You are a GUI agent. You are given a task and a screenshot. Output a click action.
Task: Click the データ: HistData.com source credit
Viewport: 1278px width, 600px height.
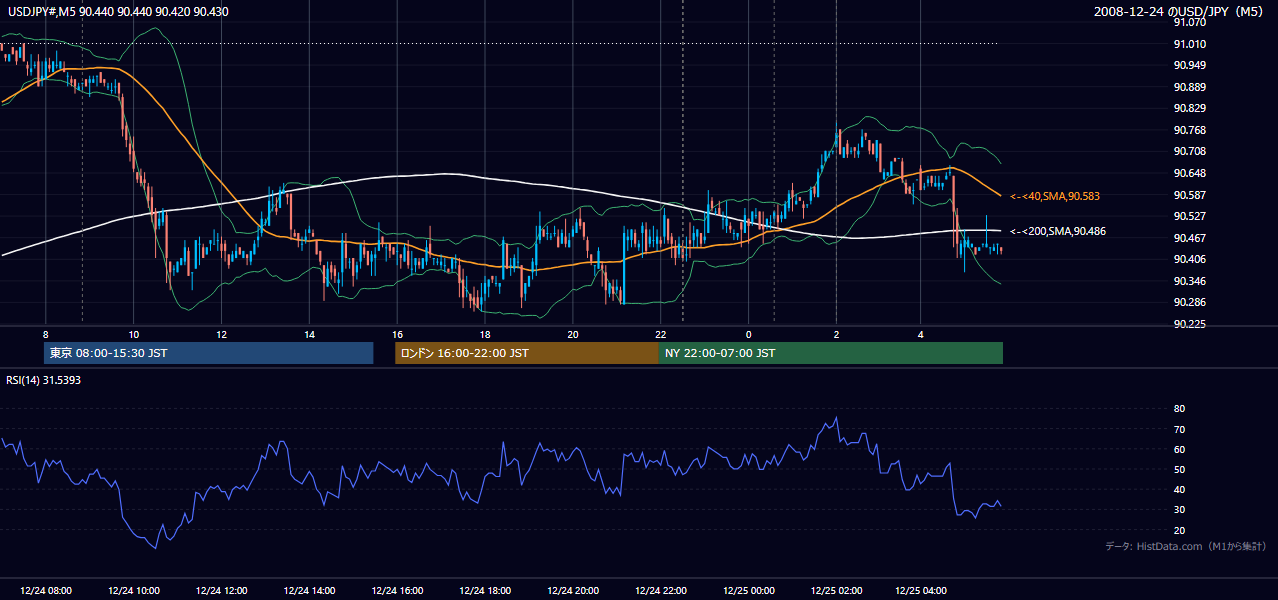pyautogui.click(x=1186, y=547)
